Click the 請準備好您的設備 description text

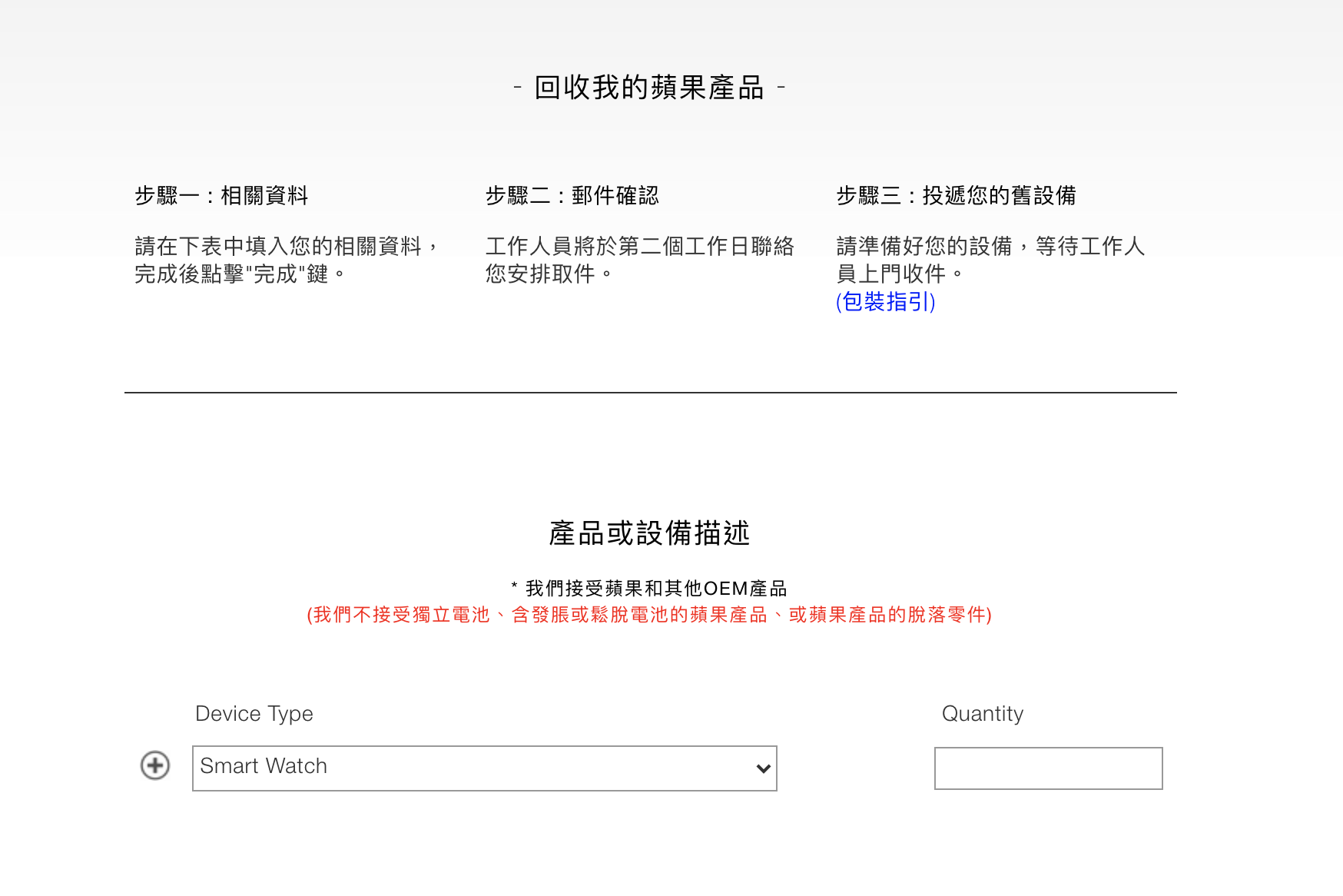990,260
